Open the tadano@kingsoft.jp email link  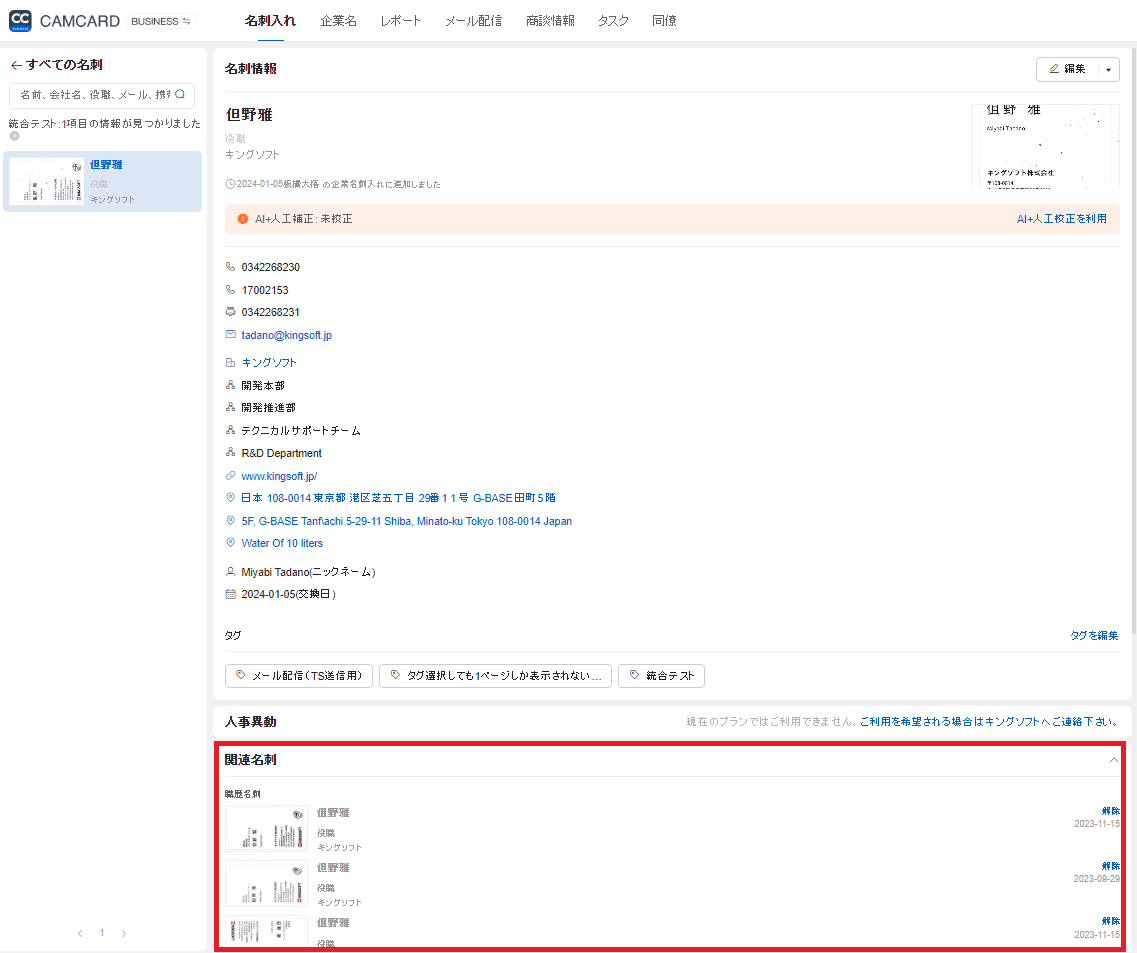pos(286,335)
